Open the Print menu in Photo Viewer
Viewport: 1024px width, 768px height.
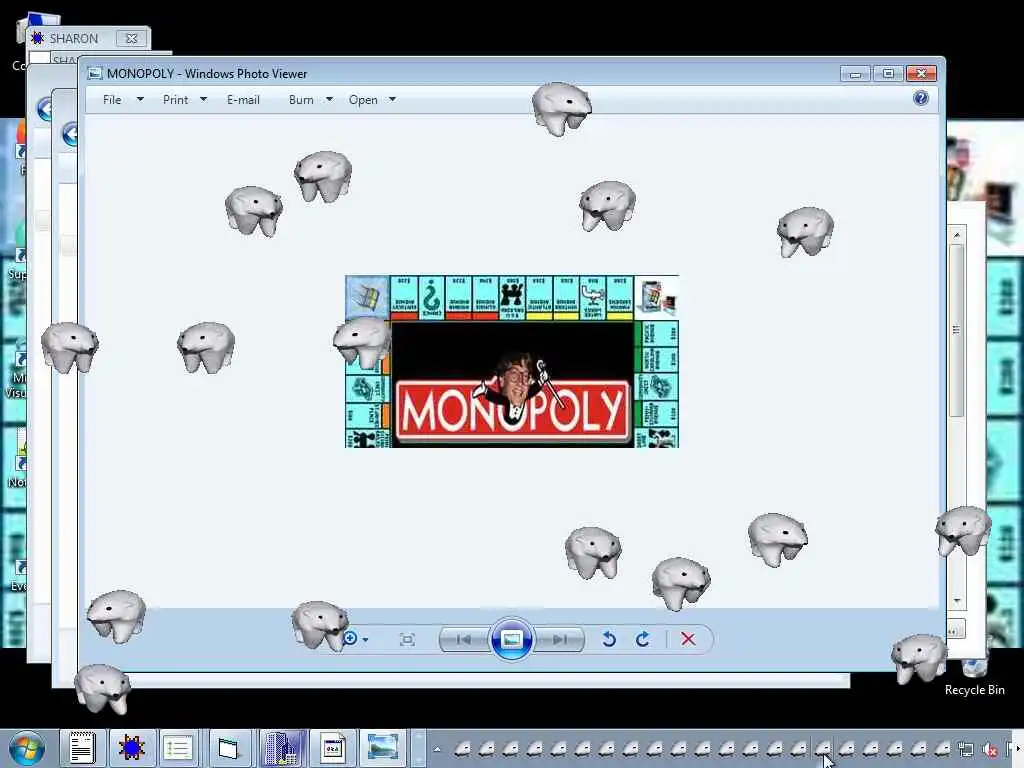point(184,100)
